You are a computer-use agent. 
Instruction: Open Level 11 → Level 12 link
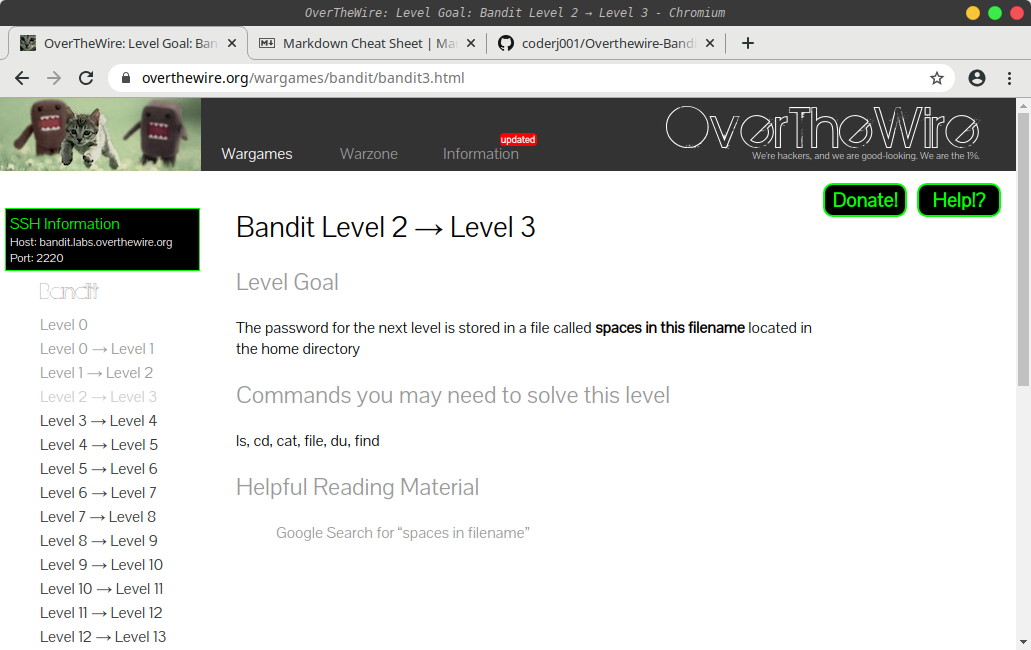(x=101, y=613)
